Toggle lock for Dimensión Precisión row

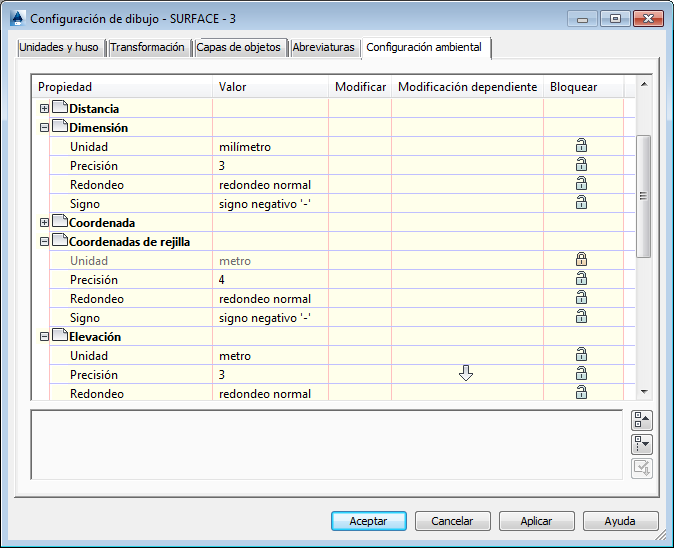coord(581,165)
